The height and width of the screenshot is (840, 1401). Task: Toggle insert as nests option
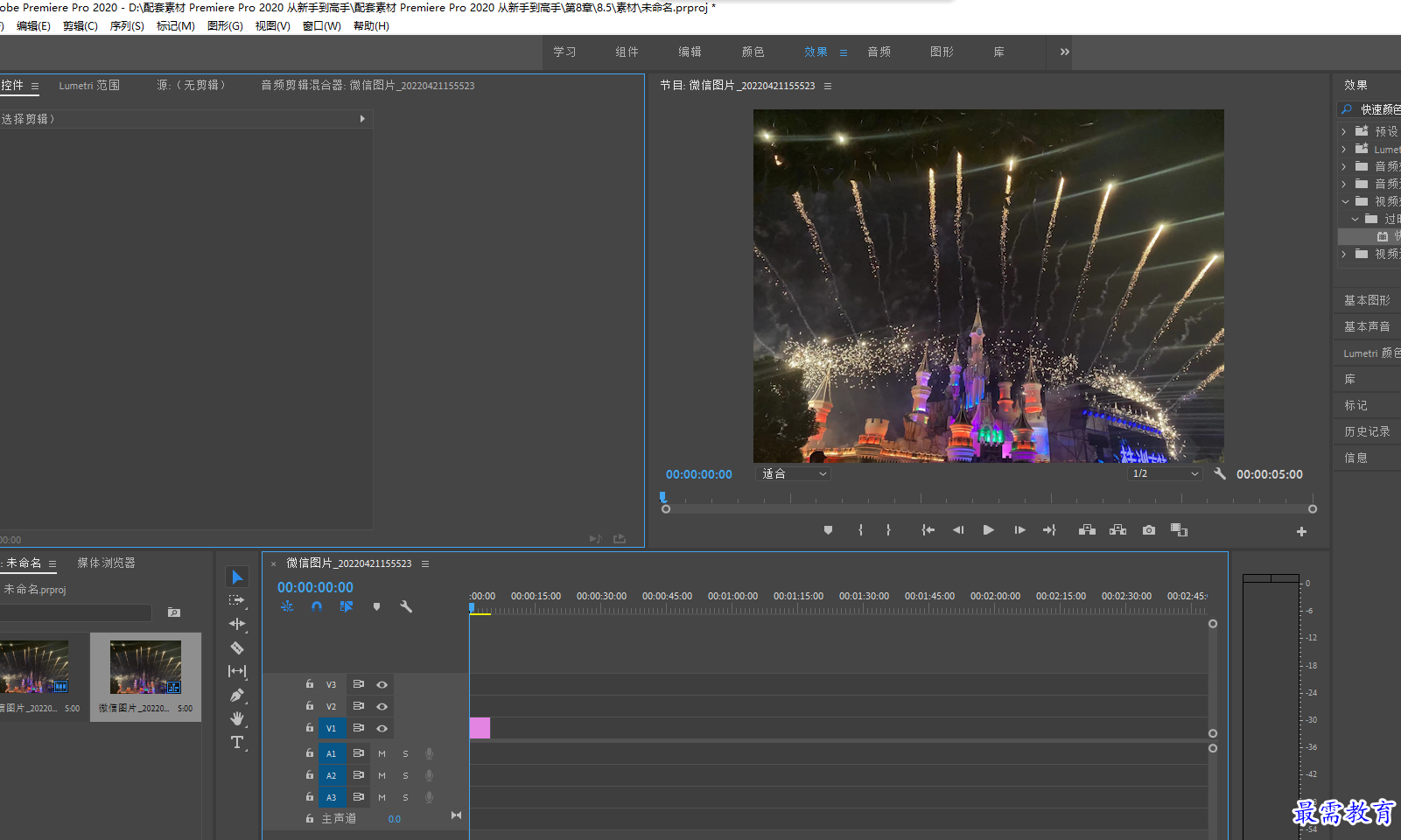287,606
